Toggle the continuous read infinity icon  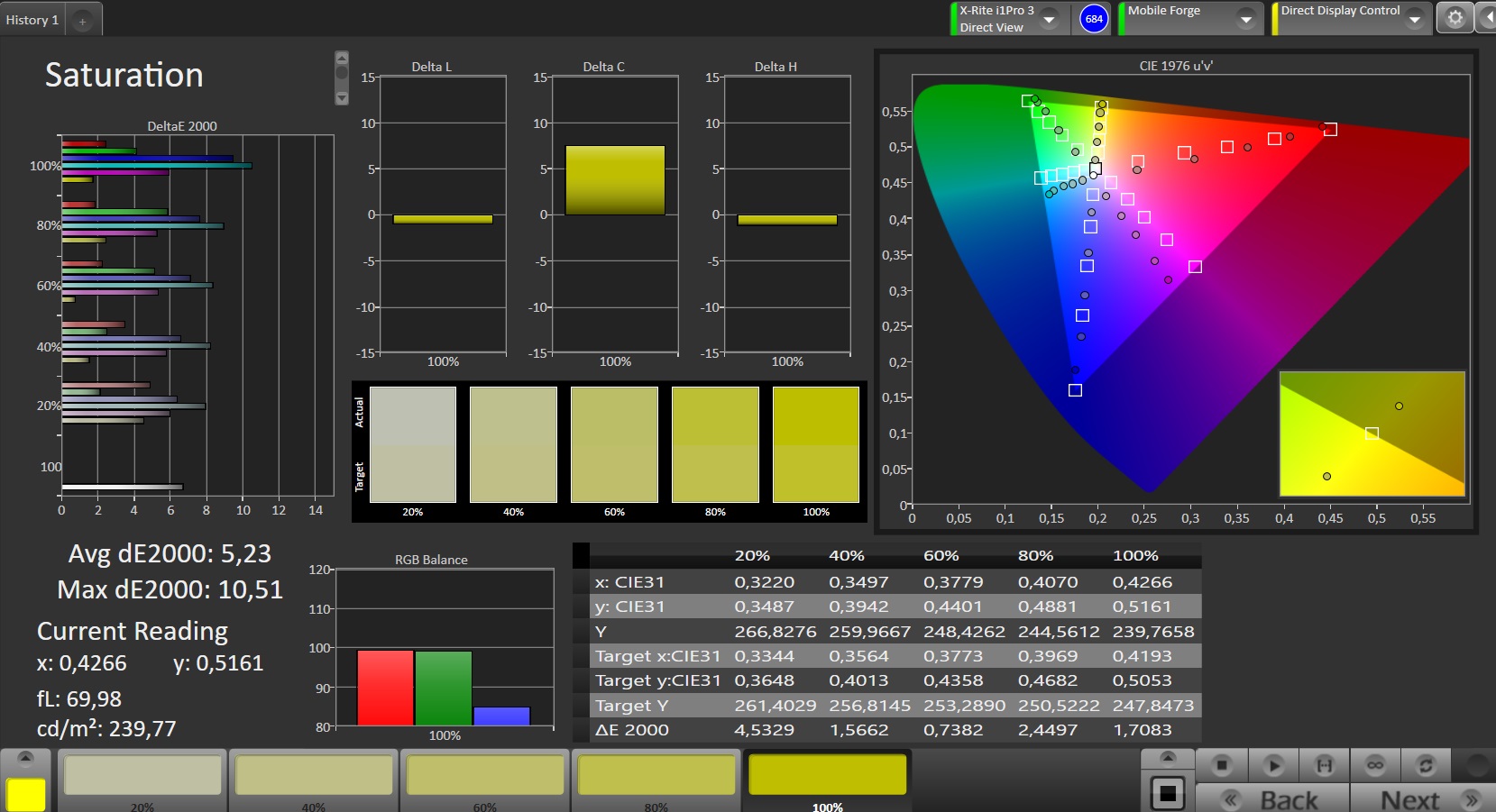(1375, 765)
